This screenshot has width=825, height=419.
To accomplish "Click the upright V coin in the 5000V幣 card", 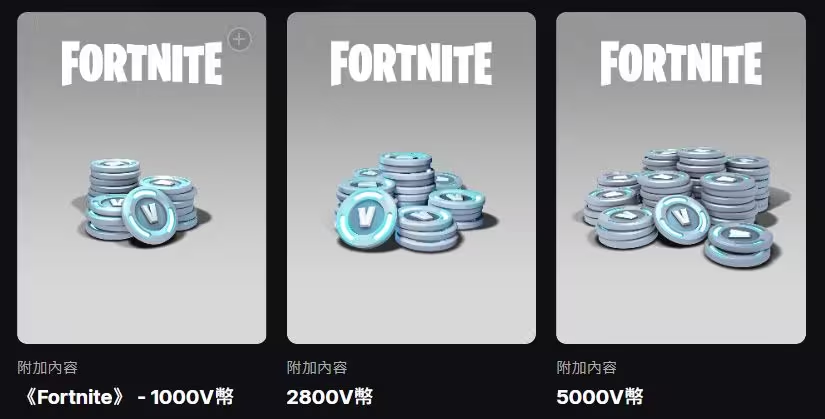I will pyautogui.click(x=681, y=219).
